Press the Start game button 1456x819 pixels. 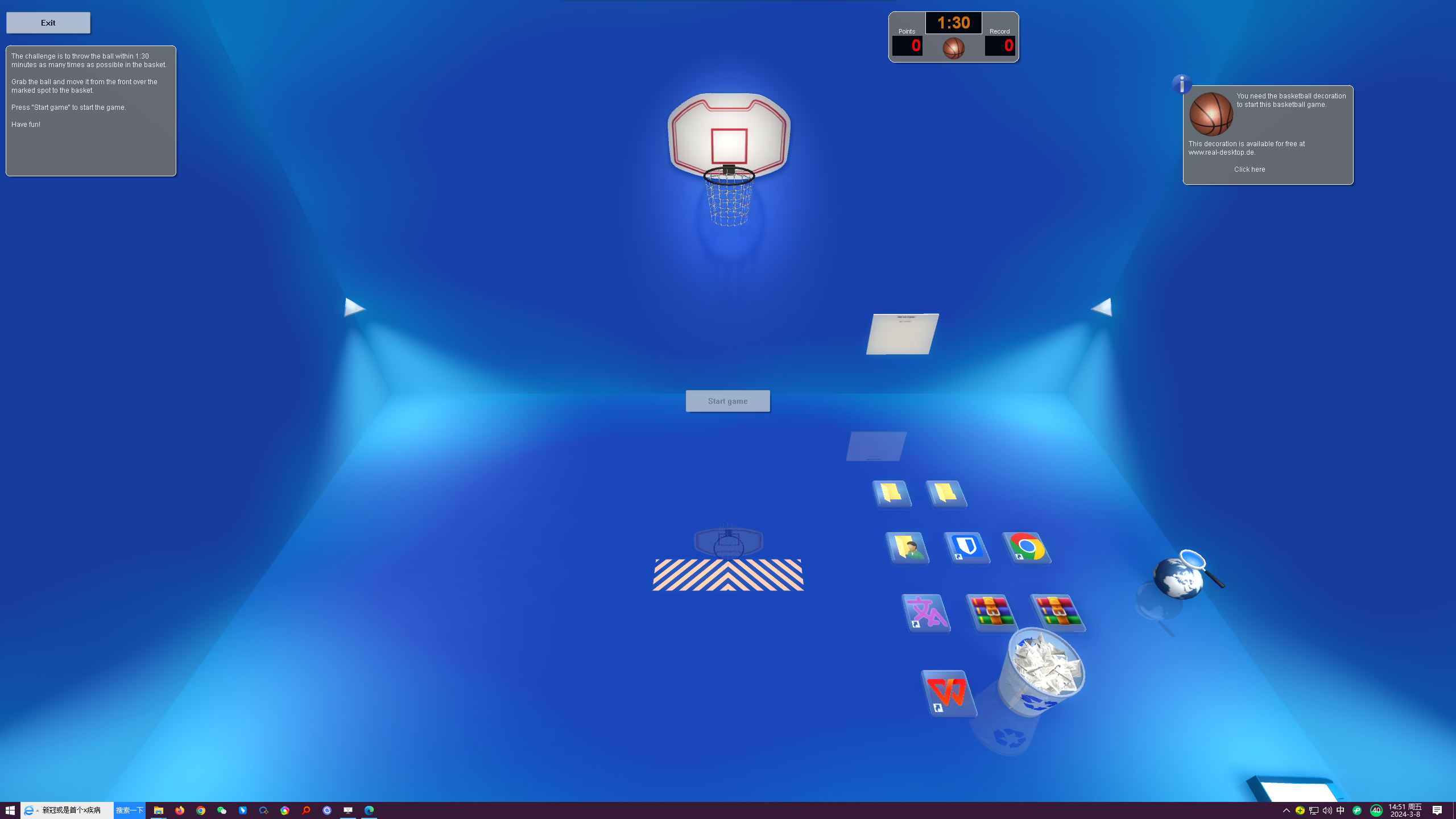point(727,401)
